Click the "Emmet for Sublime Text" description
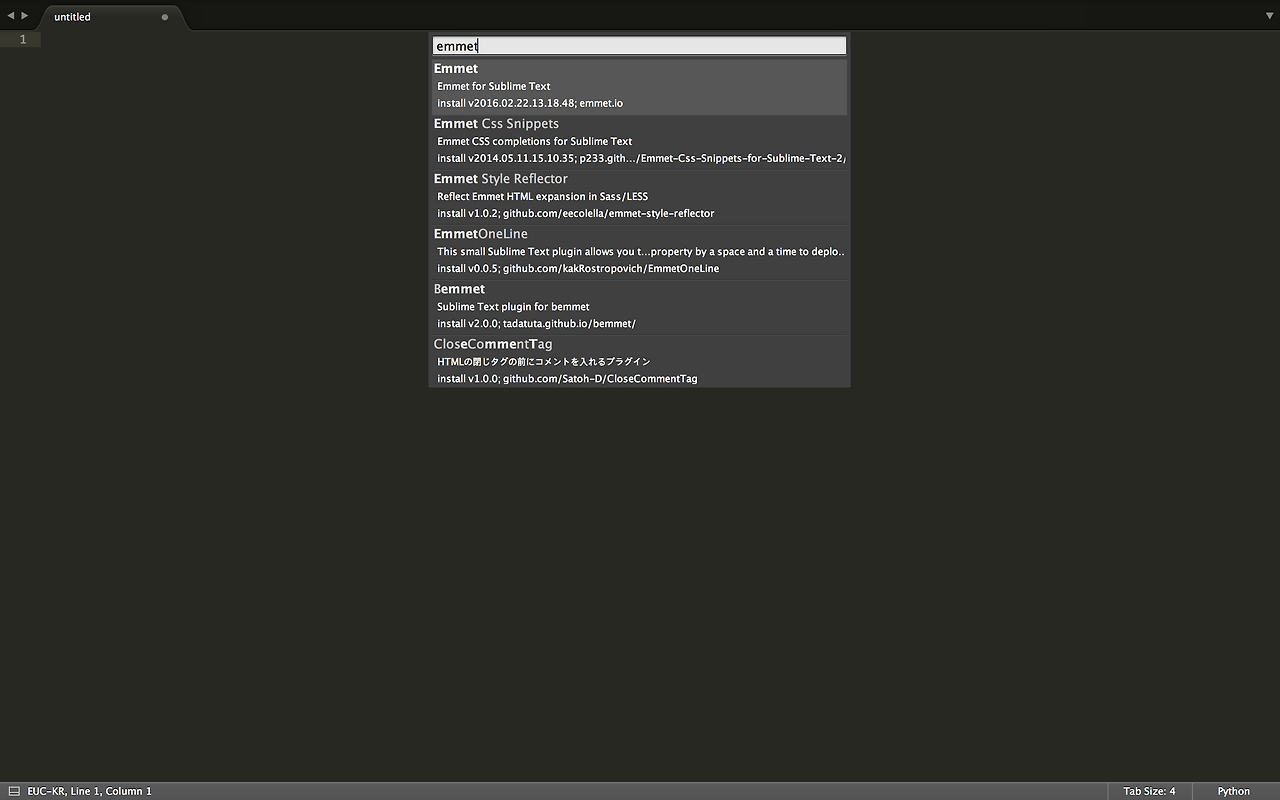This screenshot has height=800, width=1280. [x=494, y=86]
